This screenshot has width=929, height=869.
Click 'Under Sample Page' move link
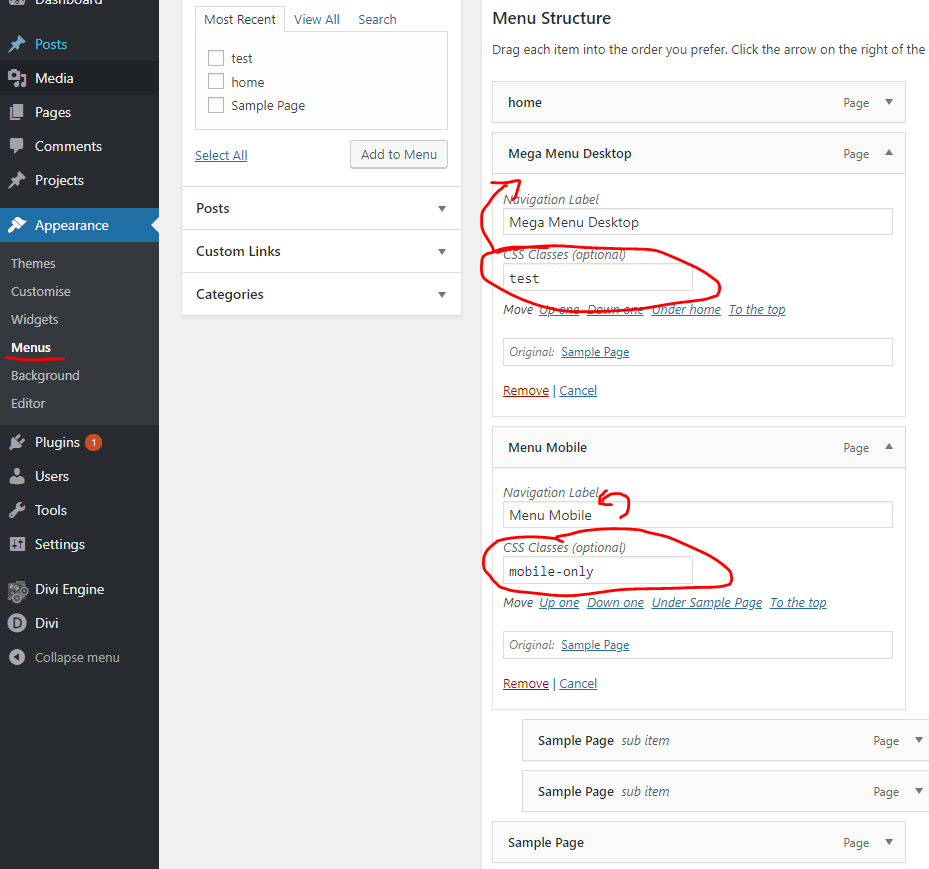pyautogui.click(x=707, y=602)
